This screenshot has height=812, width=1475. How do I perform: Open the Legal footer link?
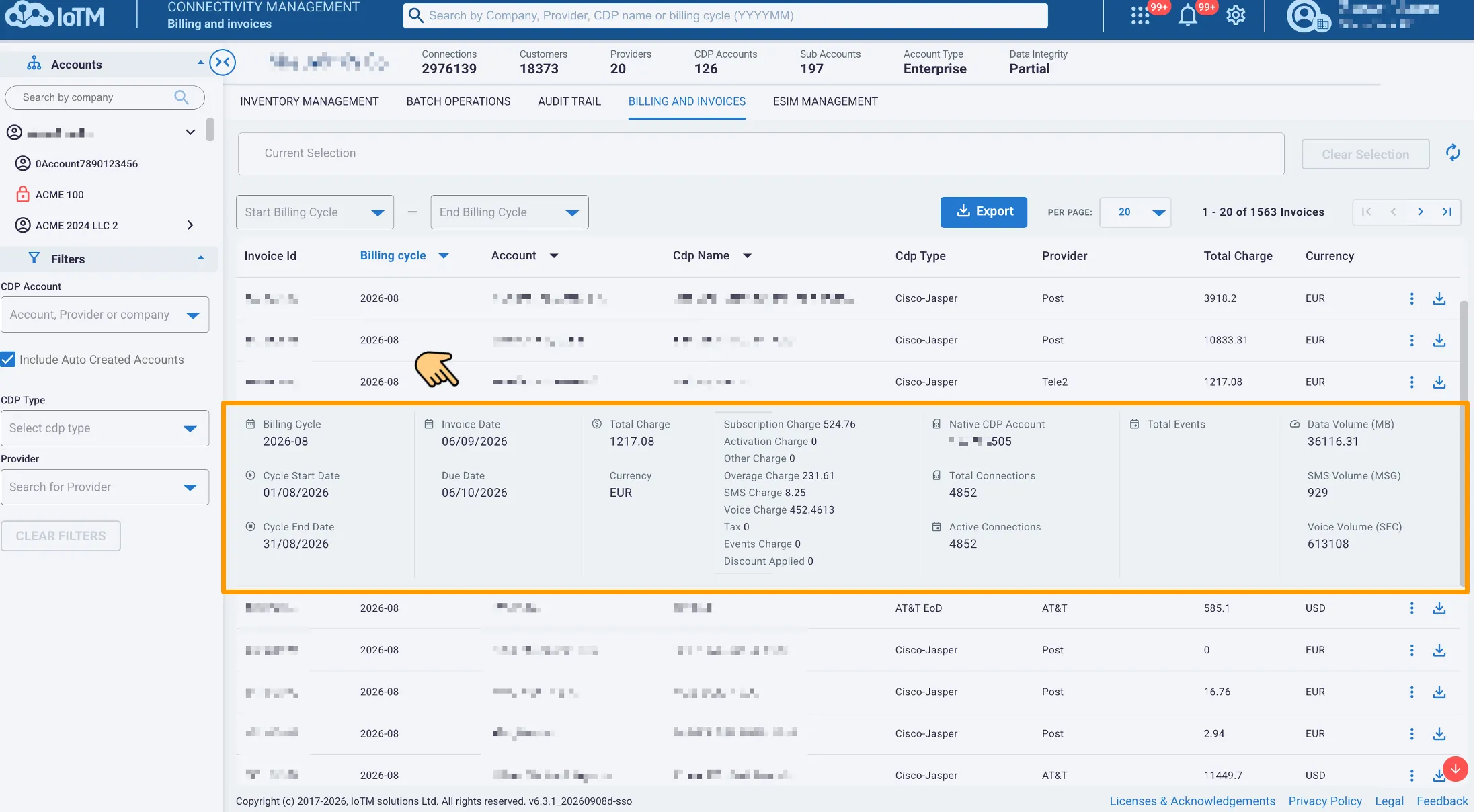point(1389,801)
